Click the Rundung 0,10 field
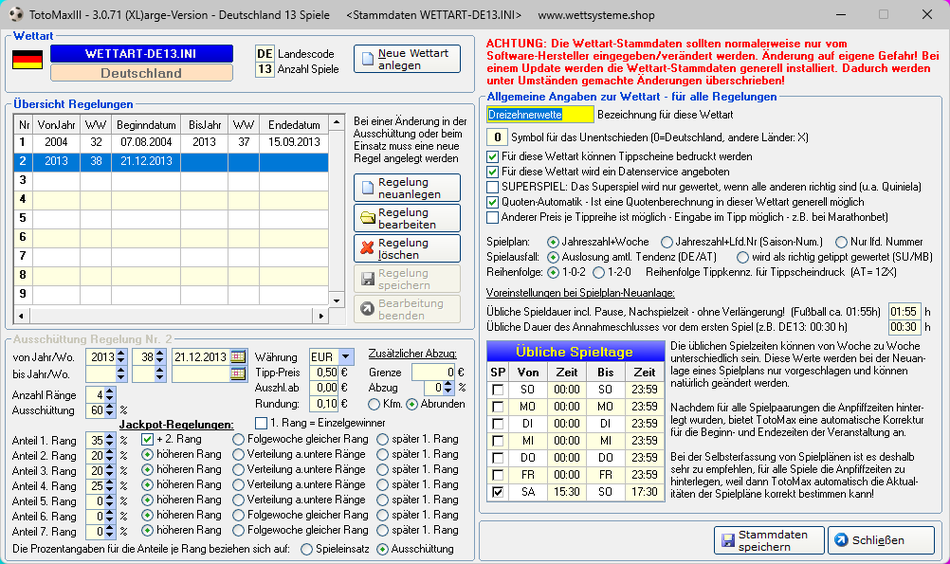The height and width of the screenshot is (564, 950). tap(324, 403)
